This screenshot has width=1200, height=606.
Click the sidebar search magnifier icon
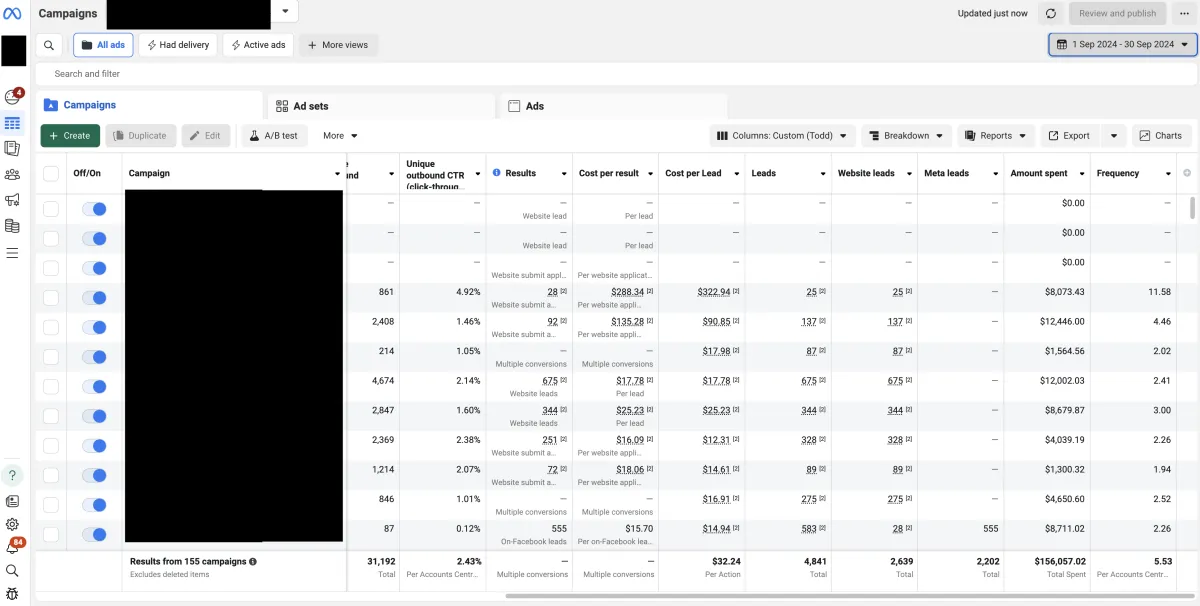13,571
